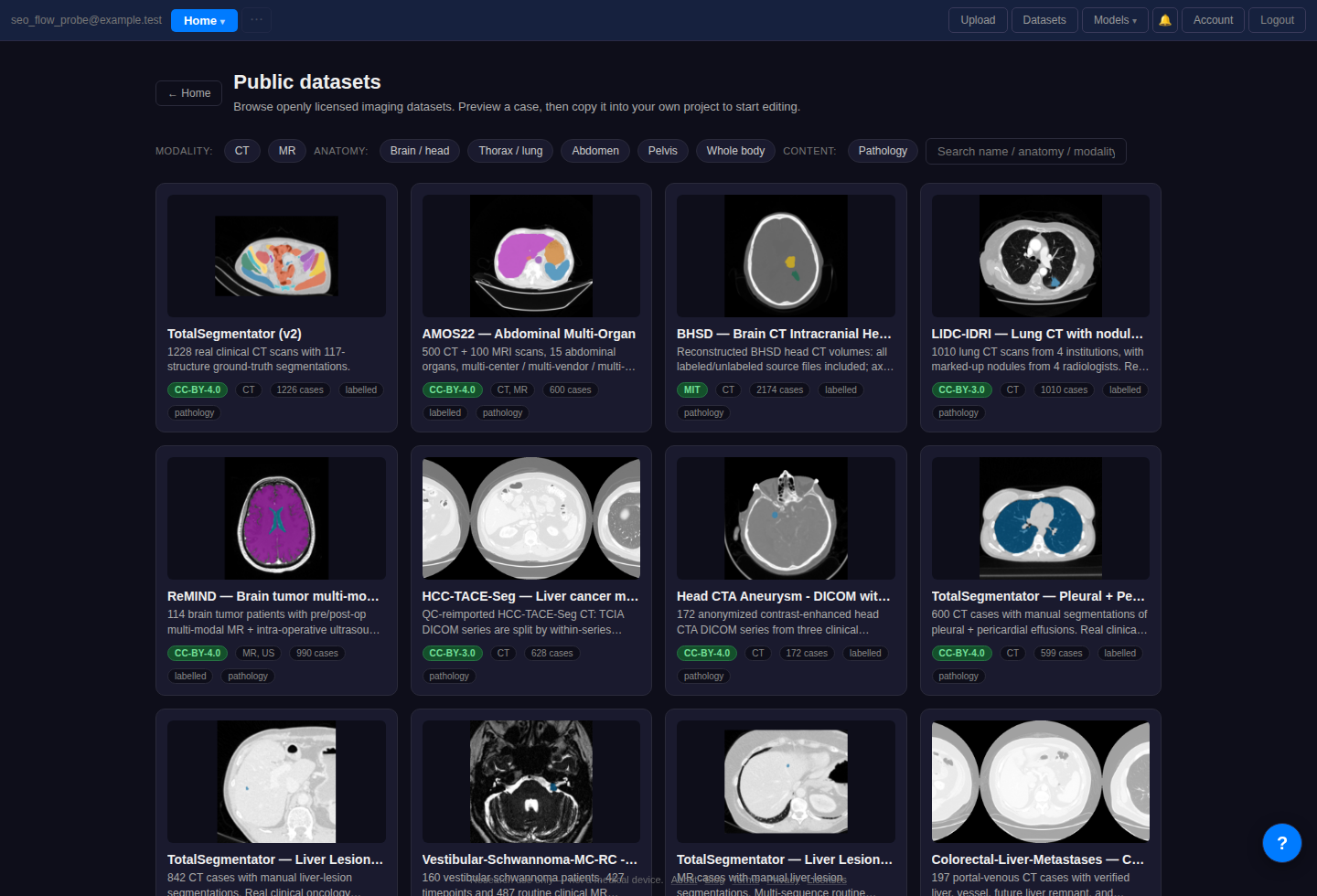Click the 'CT, MR' modality tag on AMOS22
1317x896 pixels.
(x=512, y=389)
